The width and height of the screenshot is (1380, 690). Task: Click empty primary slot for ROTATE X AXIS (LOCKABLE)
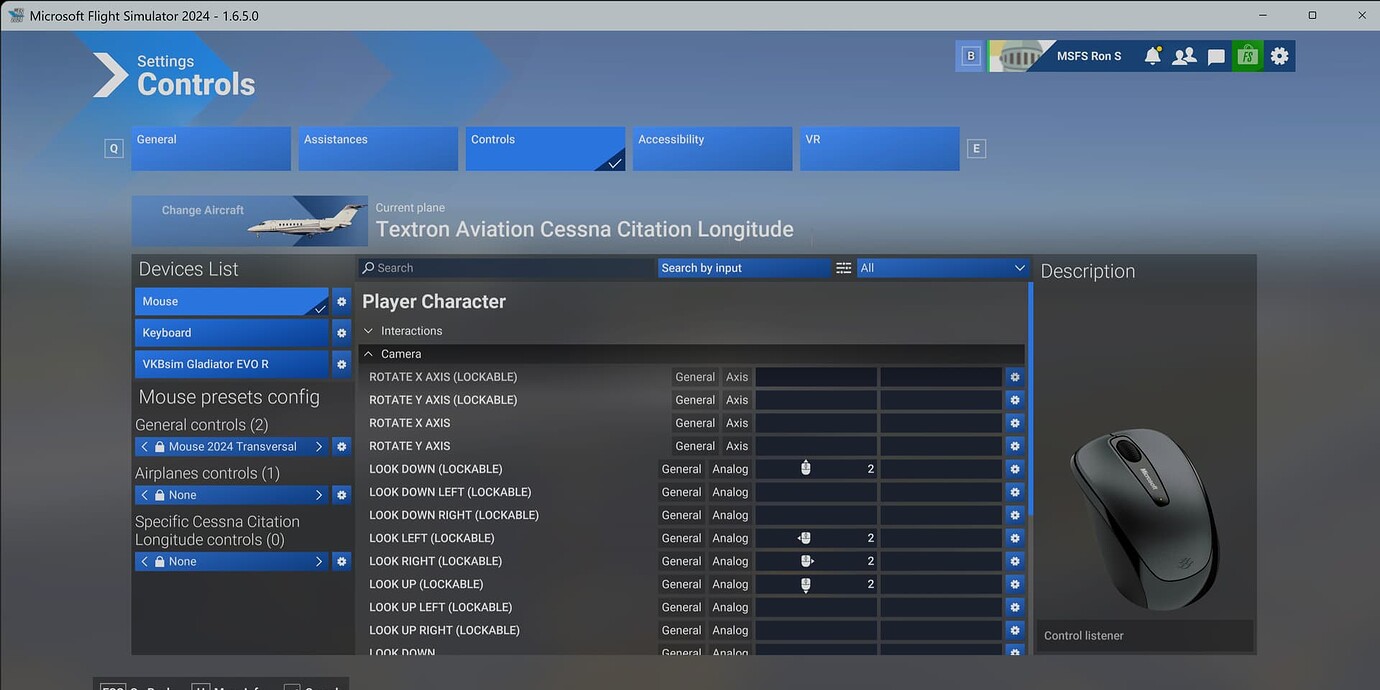[816, 377]
